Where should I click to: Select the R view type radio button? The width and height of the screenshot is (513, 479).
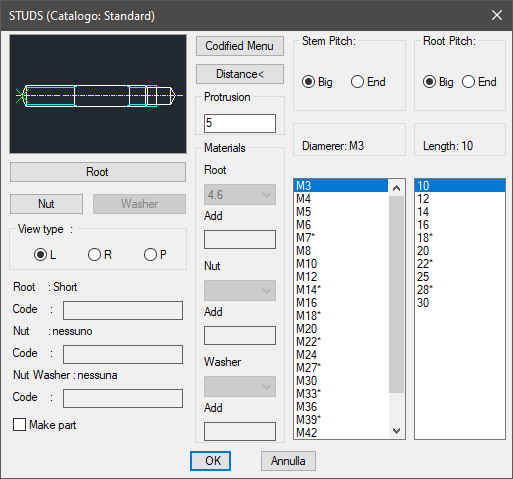(x=94, y=255)
